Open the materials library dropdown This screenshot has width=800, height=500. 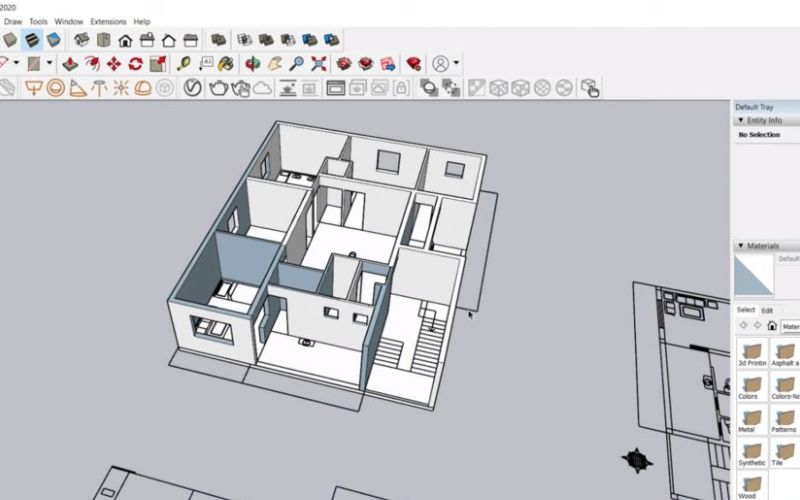(791, 326)
